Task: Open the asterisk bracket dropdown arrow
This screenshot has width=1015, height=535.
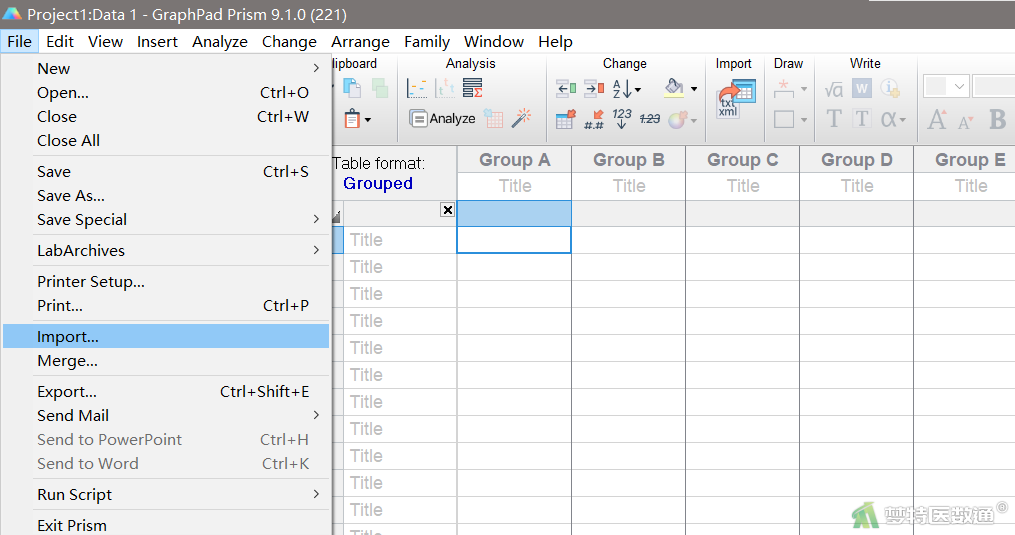Action: pos(804,89)
